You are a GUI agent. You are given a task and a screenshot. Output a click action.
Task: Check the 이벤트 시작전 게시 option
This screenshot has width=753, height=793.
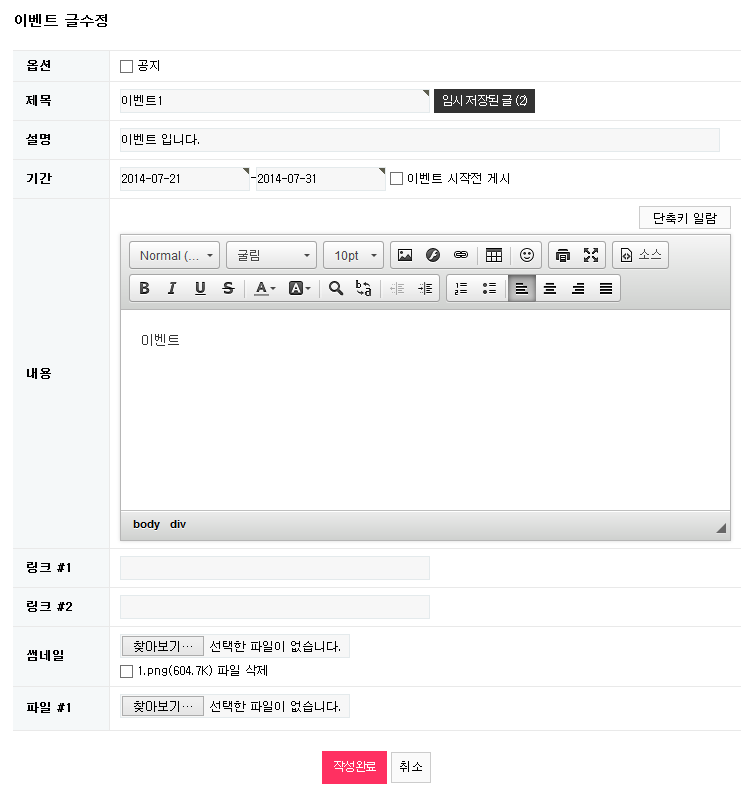[x=396, y=179]
